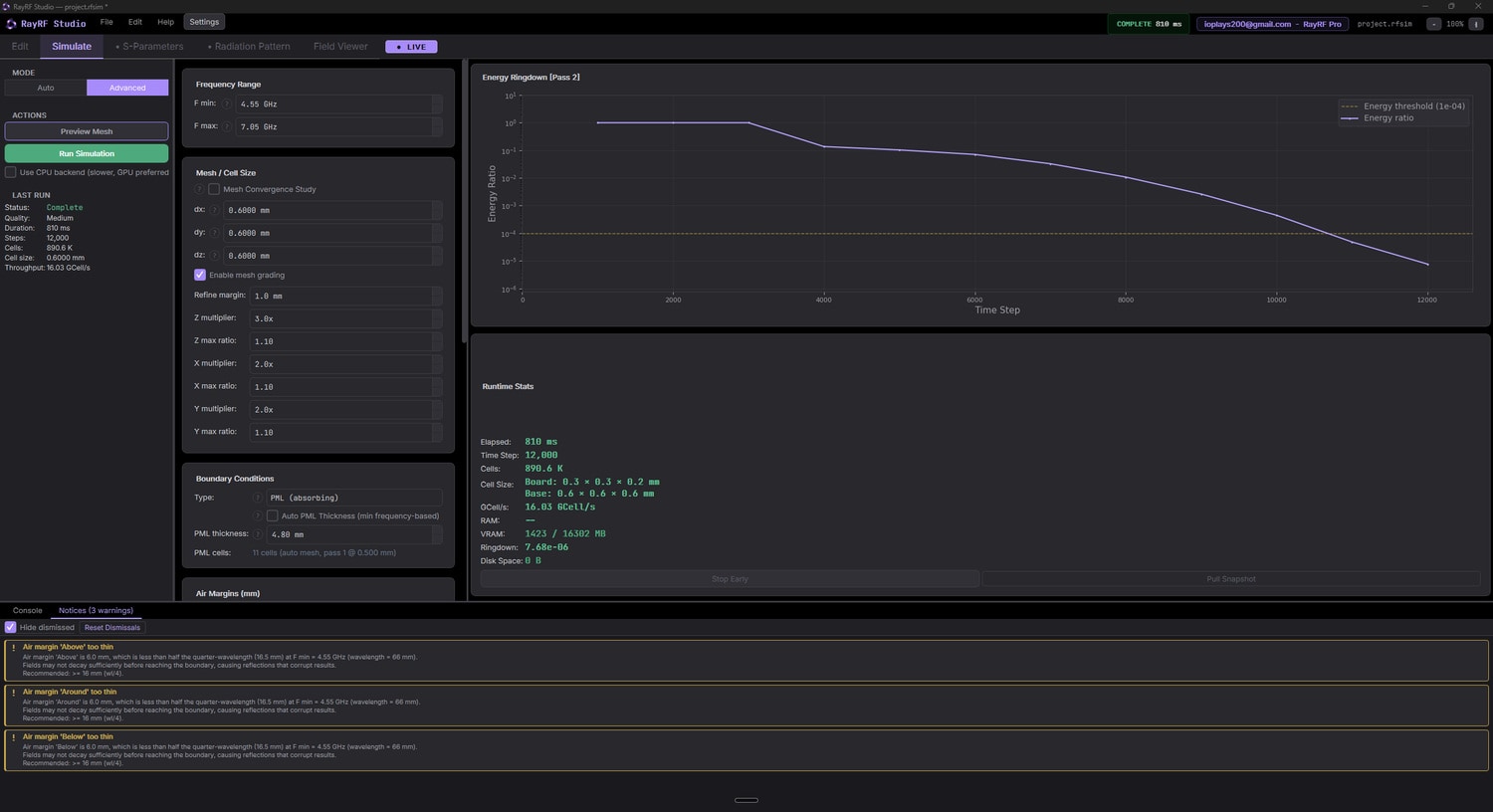Image resolution: width=1493 pixels, height=812 pixels.
Task: Click the dx field stepper
Action: 437,210
